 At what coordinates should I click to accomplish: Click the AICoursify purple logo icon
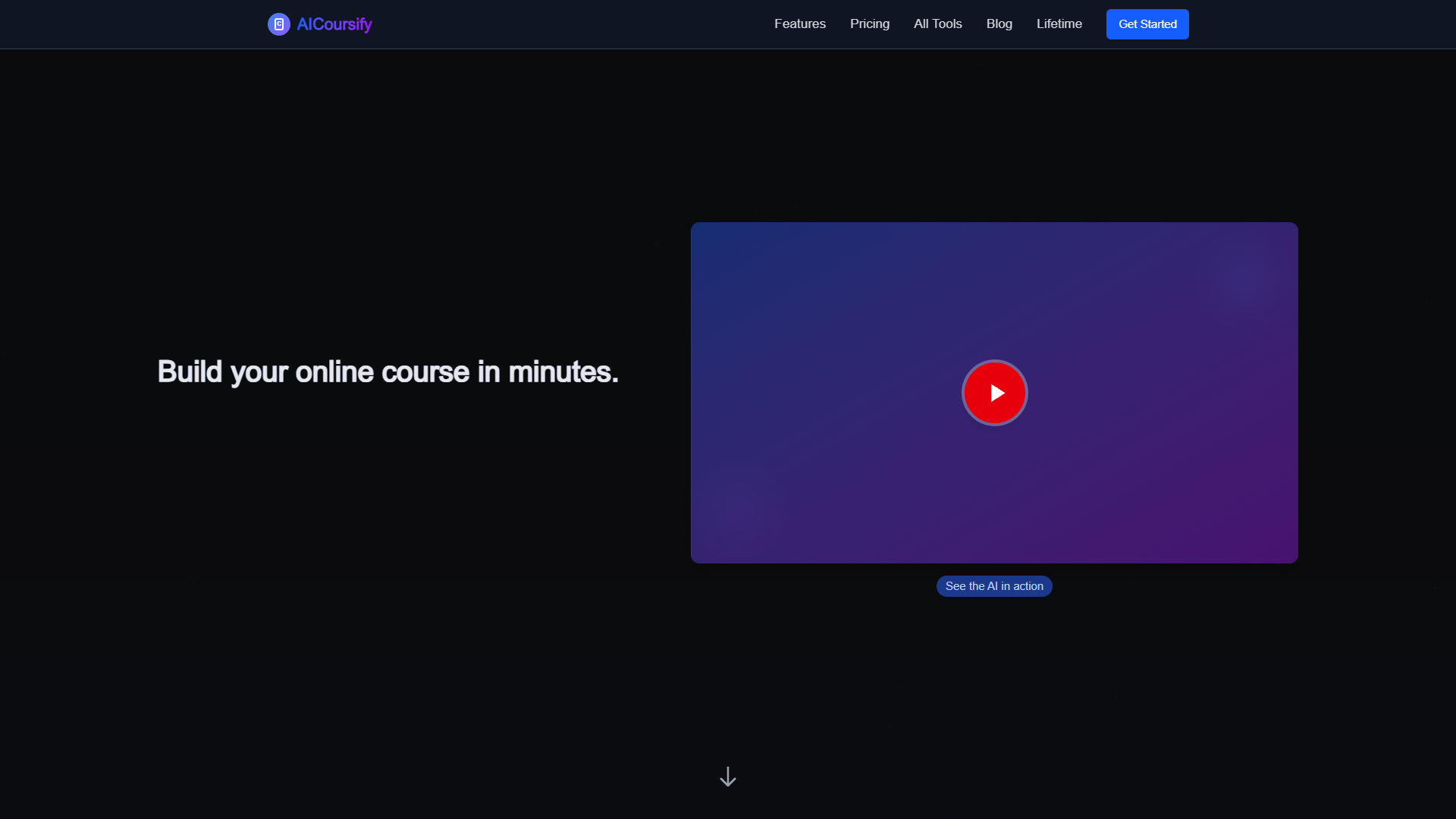tap(279, 24)
